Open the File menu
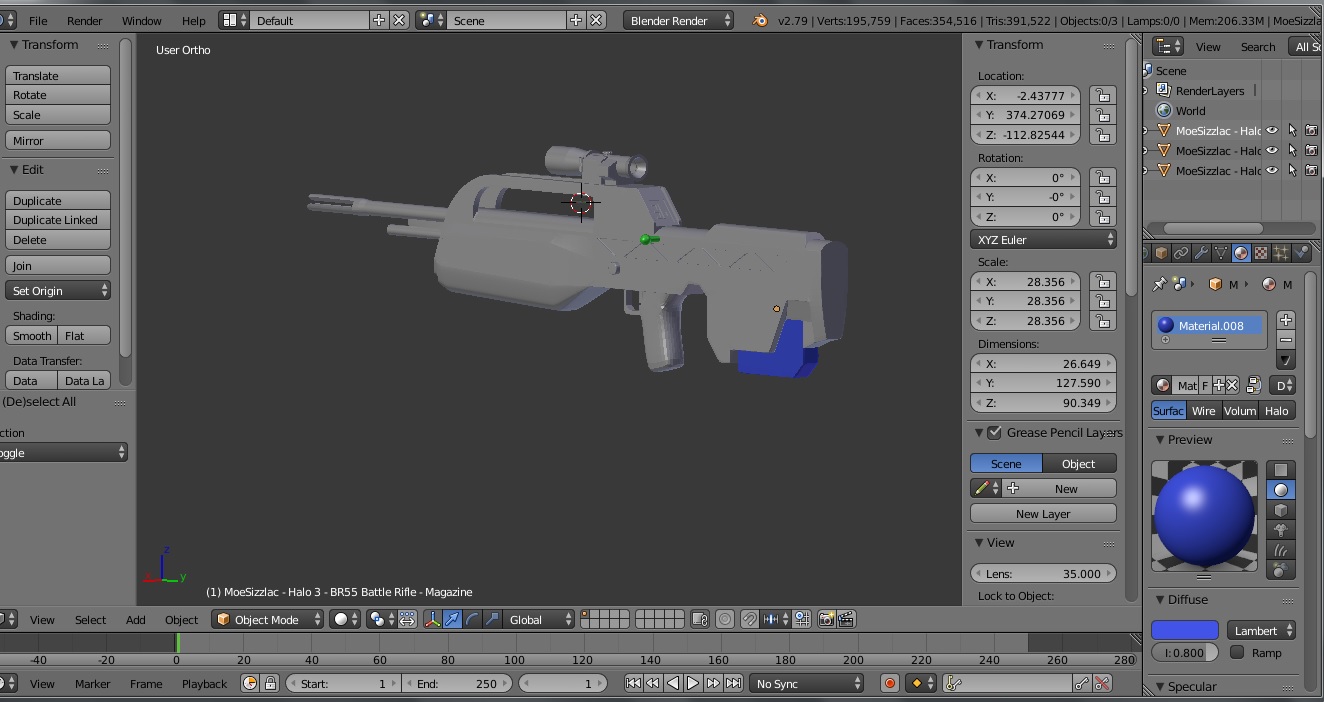Viewport: 1324px width, 702px height. pyautogui.click(x=38, y=21)
